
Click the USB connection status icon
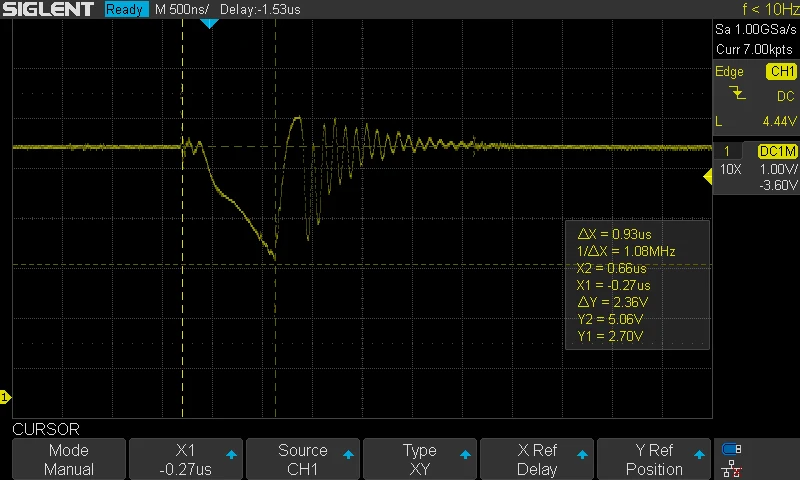tap(732, 449)
